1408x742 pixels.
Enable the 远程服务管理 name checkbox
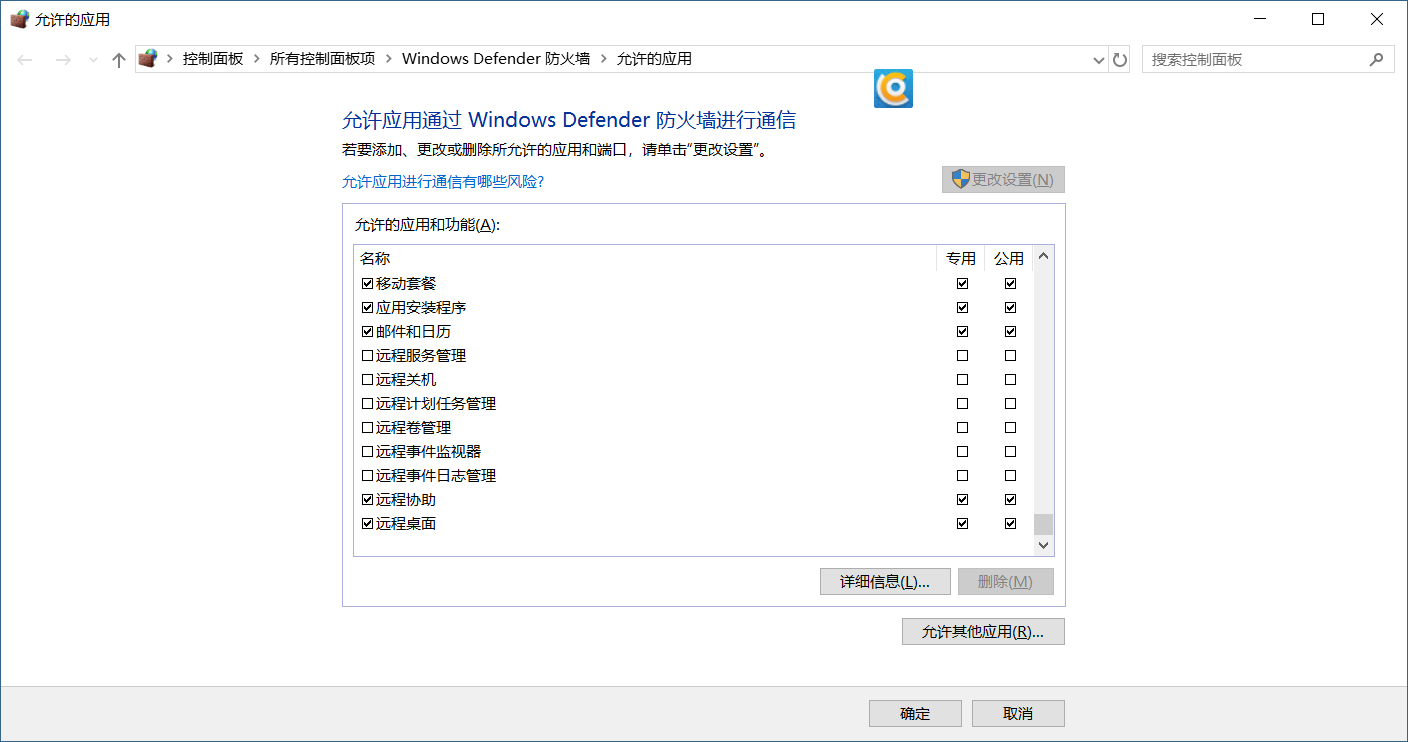[367, 356]
